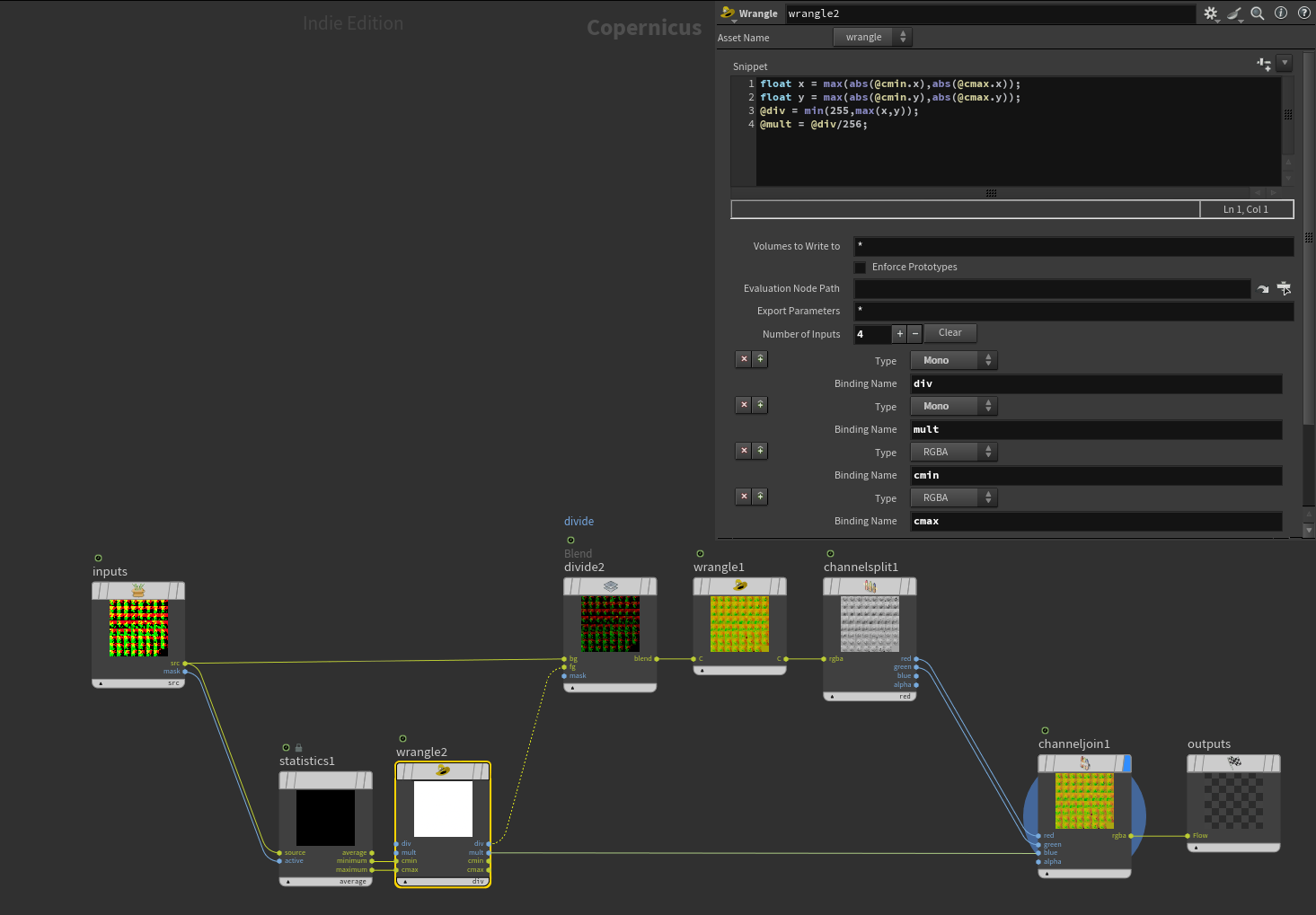Screen dimensions: 1316x915
Task: Insert a binding before the cmax entry
Action: pyautogui.click(x=760, y=496)
